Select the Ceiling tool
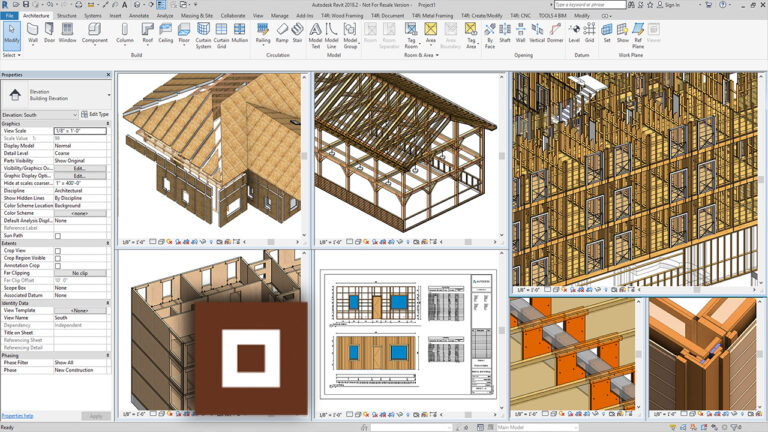The width and height of the screenshot is (768, 432). 166,33
